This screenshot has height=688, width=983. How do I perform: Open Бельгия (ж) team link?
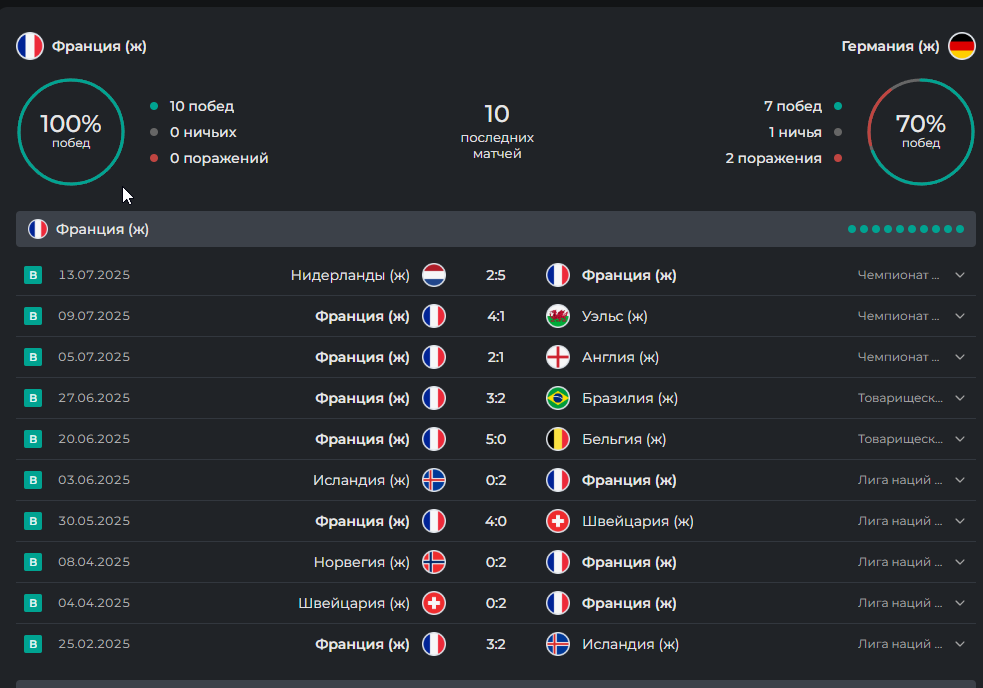point(624,439)
